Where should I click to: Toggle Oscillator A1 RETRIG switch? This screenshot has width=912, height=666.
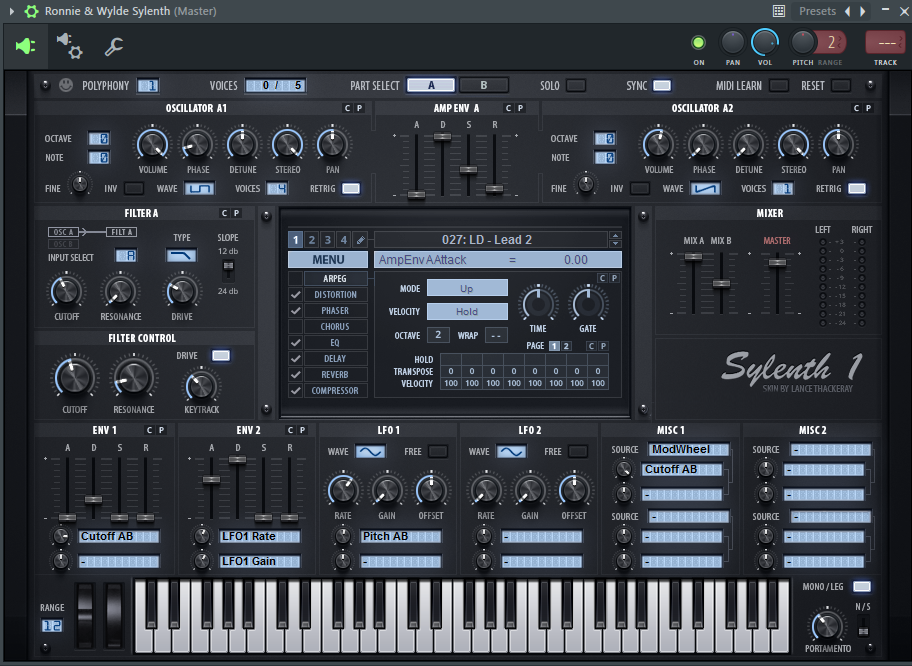click(x=351, y=188)
